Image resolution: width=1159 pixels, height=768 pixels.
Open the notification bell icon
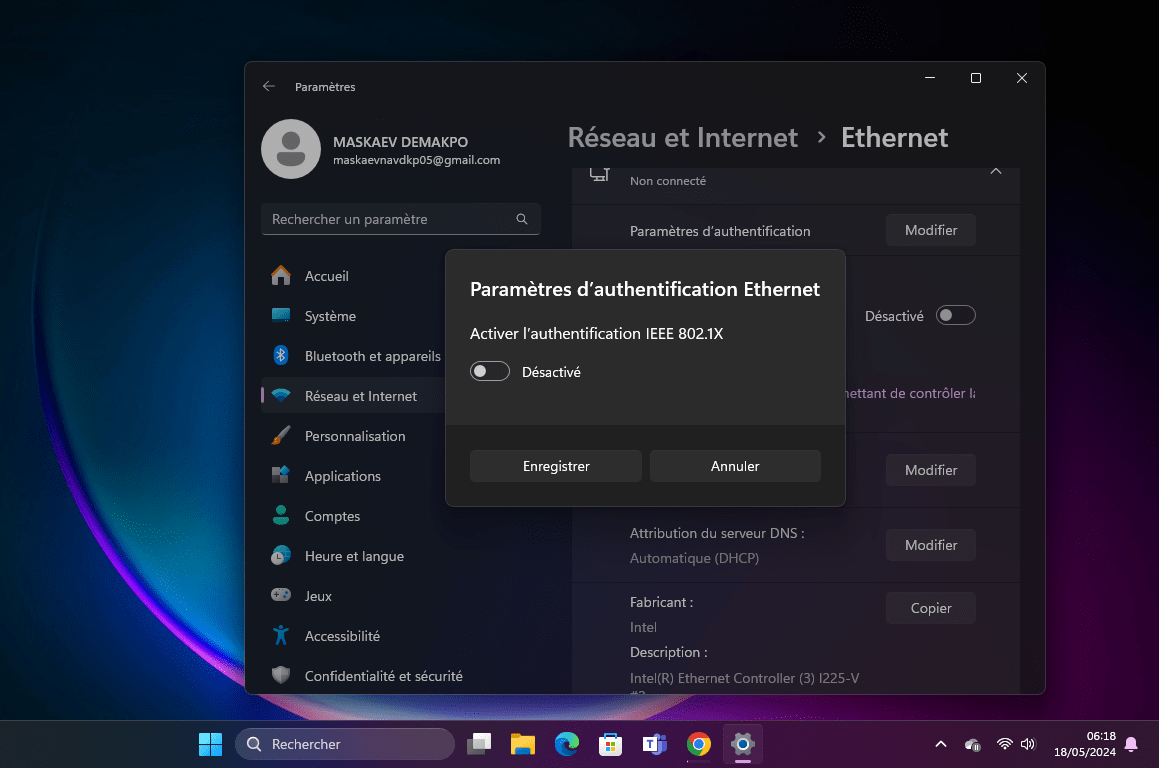[1131, 744]
